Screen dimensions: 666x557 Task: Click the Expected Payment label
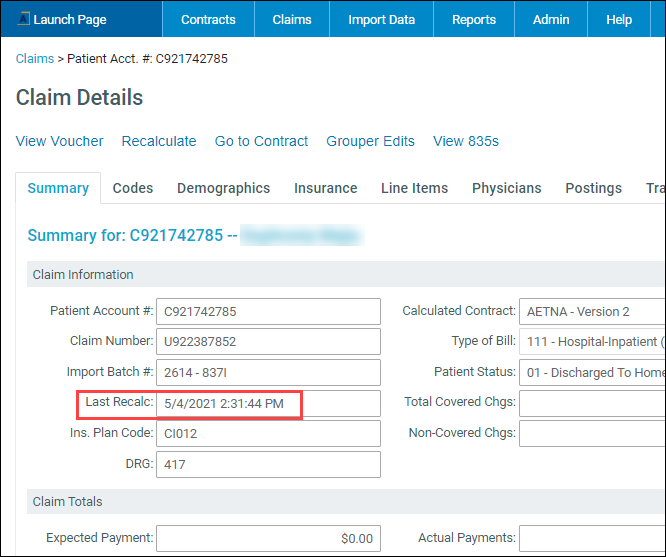point(100,537)
